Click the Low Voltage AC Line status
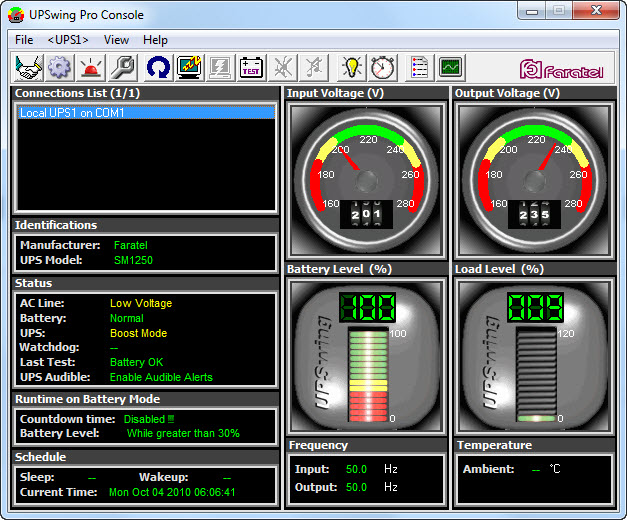This screenshot has height=520, width=627. (141, 303)
